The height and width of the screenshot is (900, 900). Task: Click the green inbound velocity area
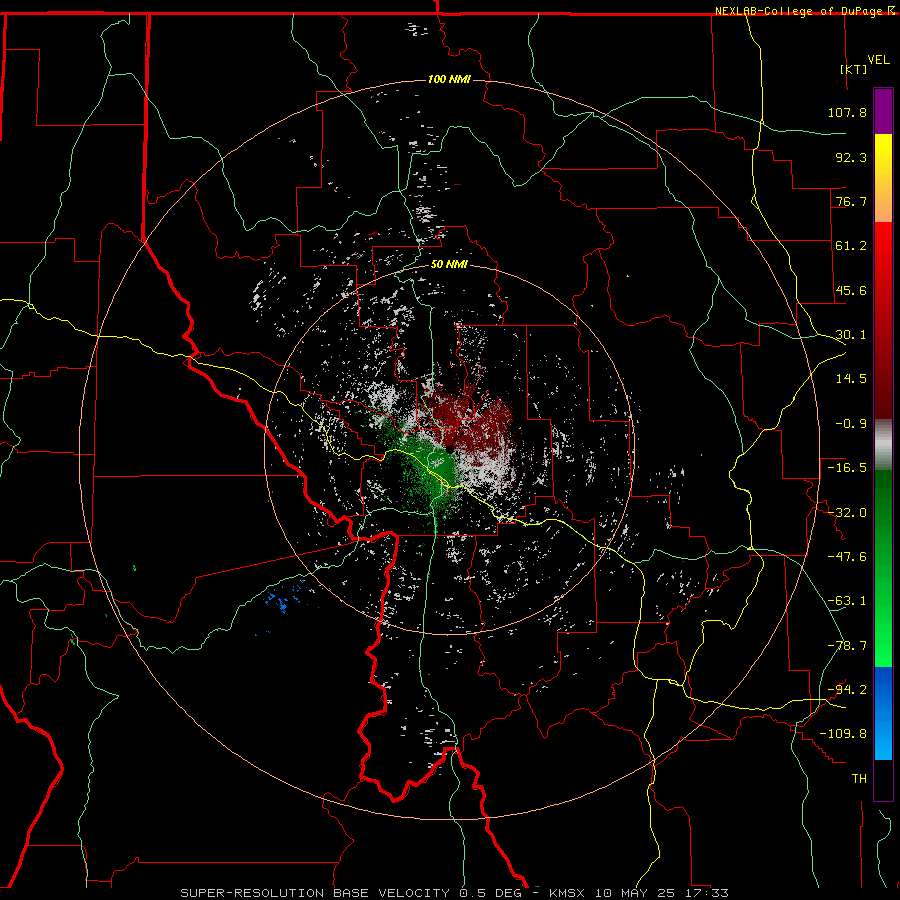point(428,468)
